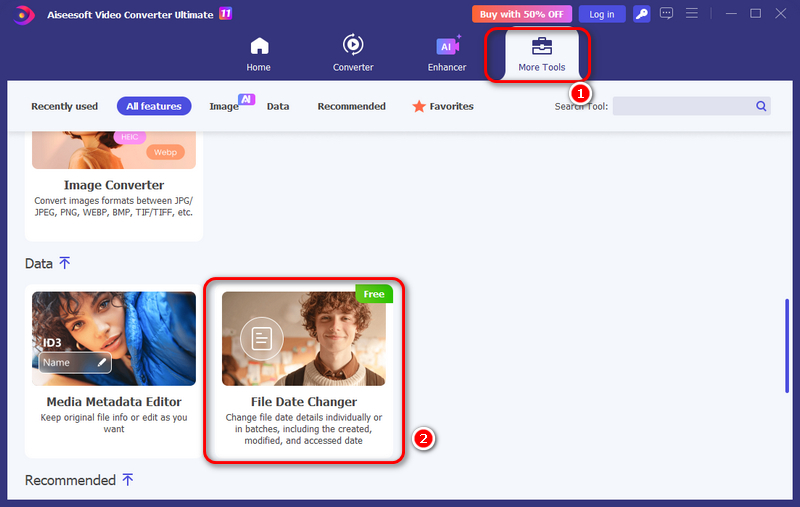
Task: Minimize the application window
Action: 731,14
